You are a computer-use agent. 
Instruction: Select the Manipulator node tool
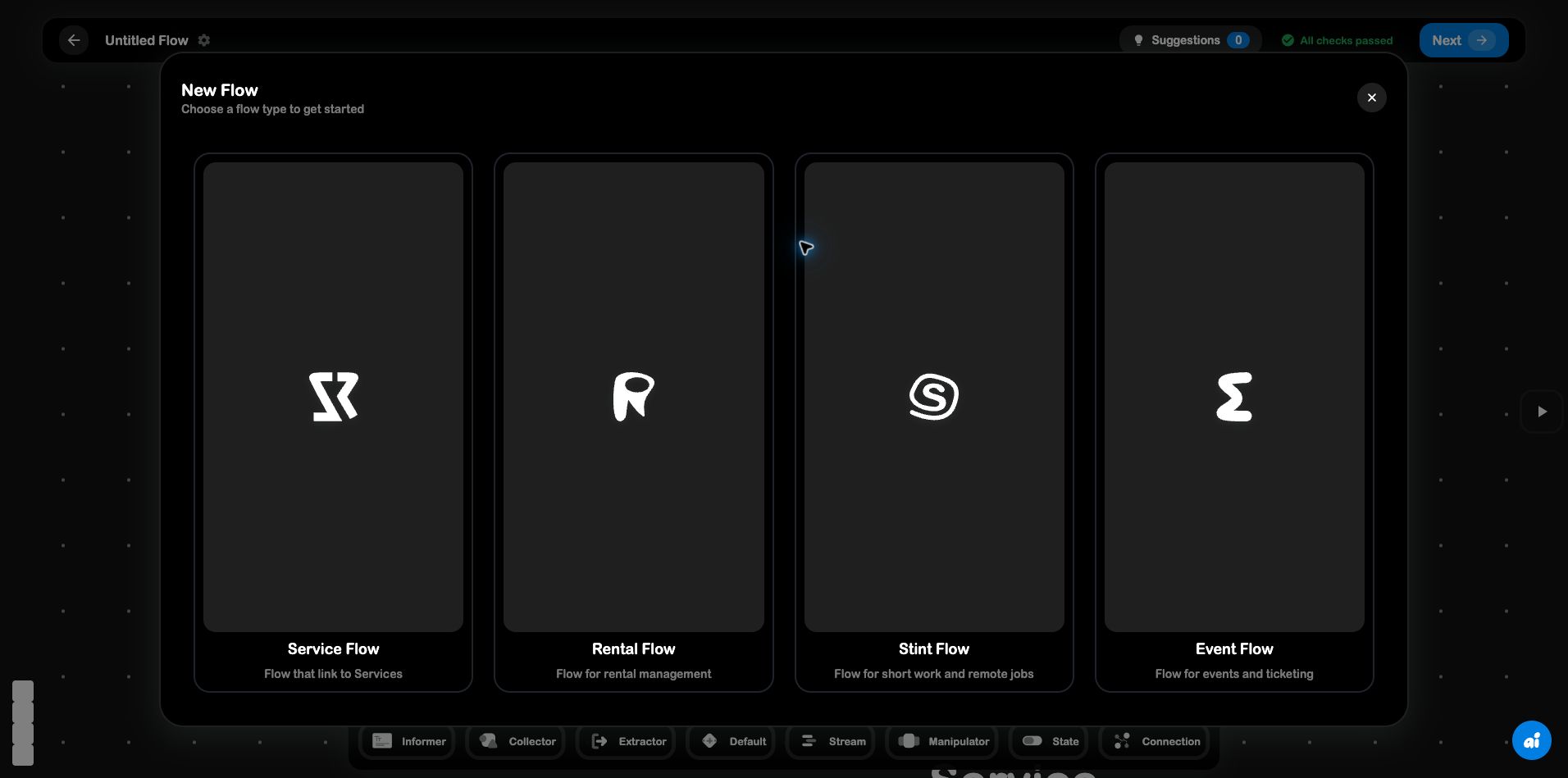tap(943, 741)
